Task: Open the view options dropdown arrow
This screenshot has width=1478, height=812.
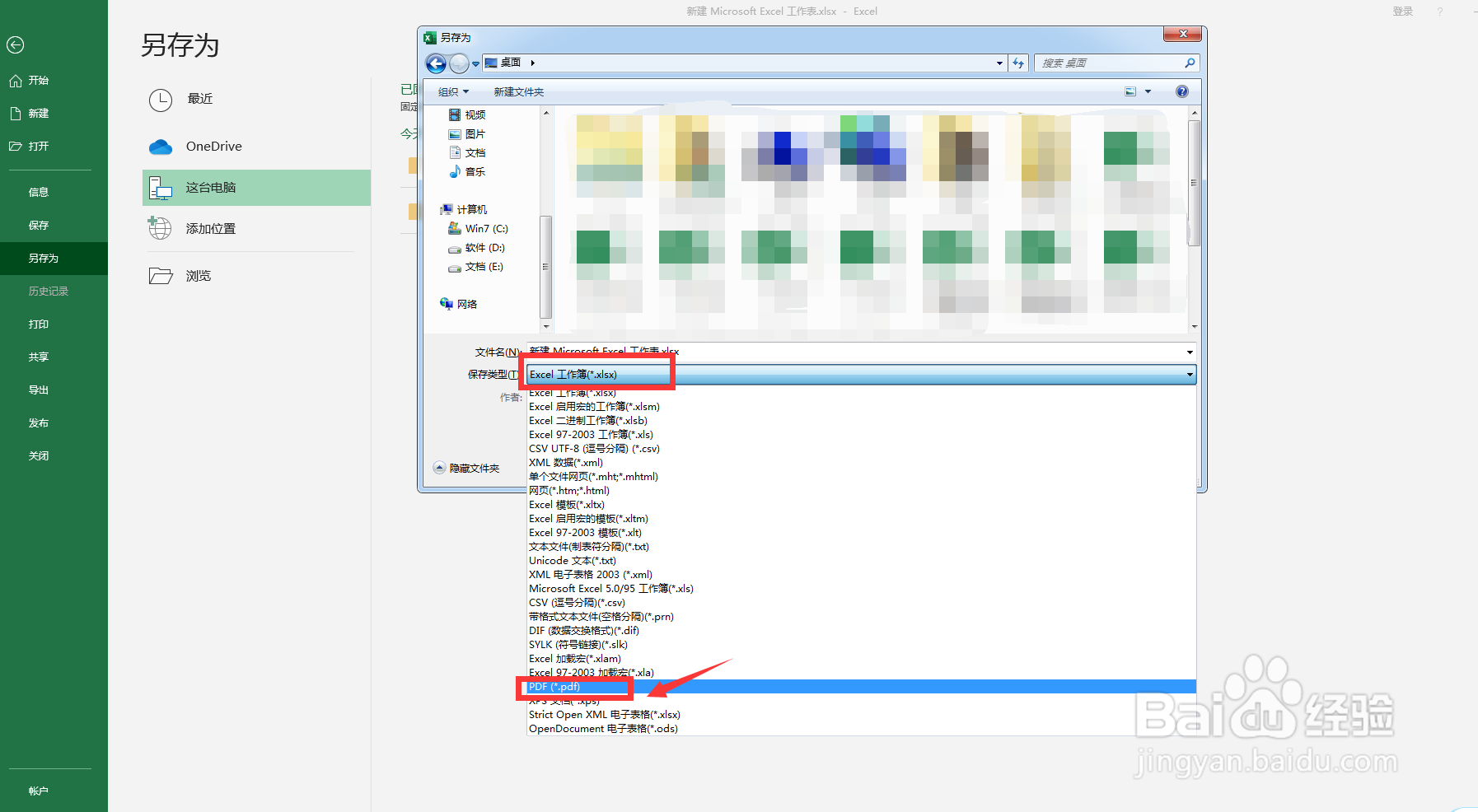Action: pyautogui.click(x=1148, y=91)
